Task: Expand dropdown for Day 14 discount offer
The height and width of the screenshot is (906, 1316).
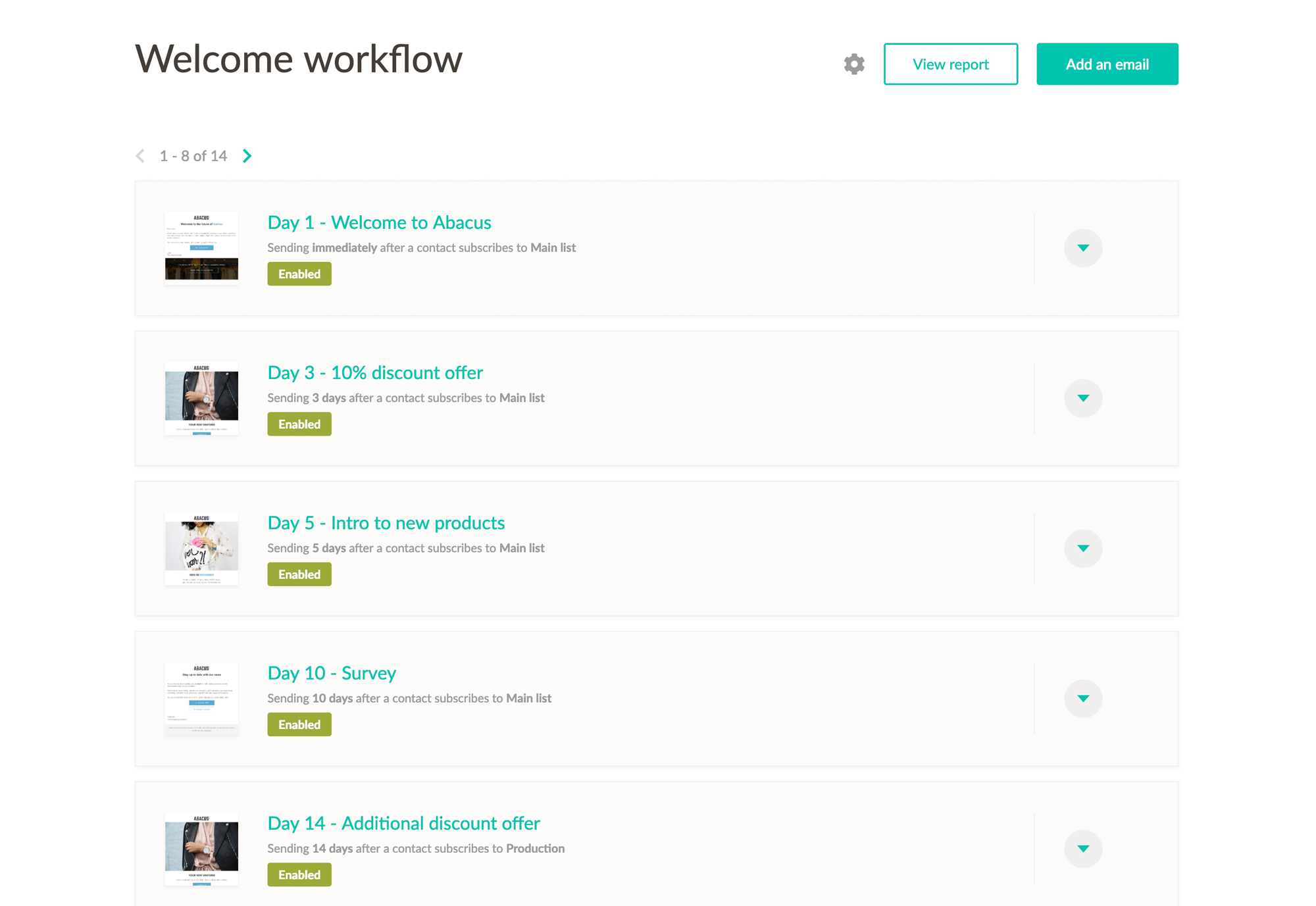Action: coord(1083,848)
